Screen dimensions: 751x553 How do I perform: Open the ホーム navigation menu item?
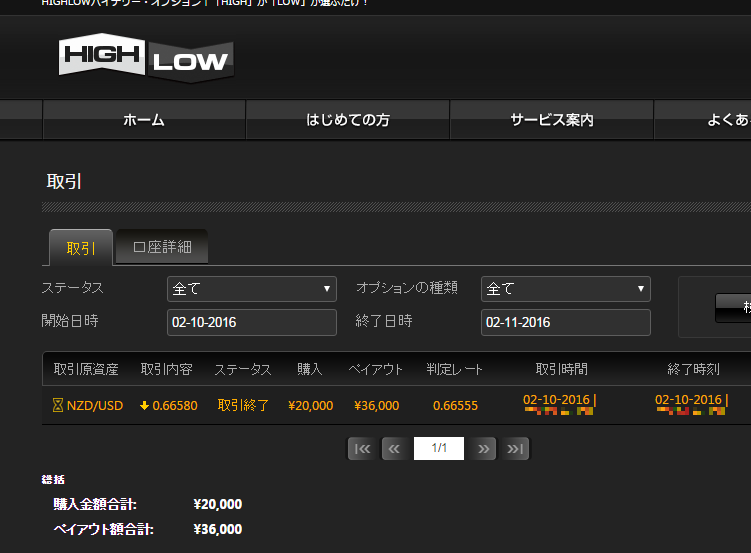pos(144,120)
